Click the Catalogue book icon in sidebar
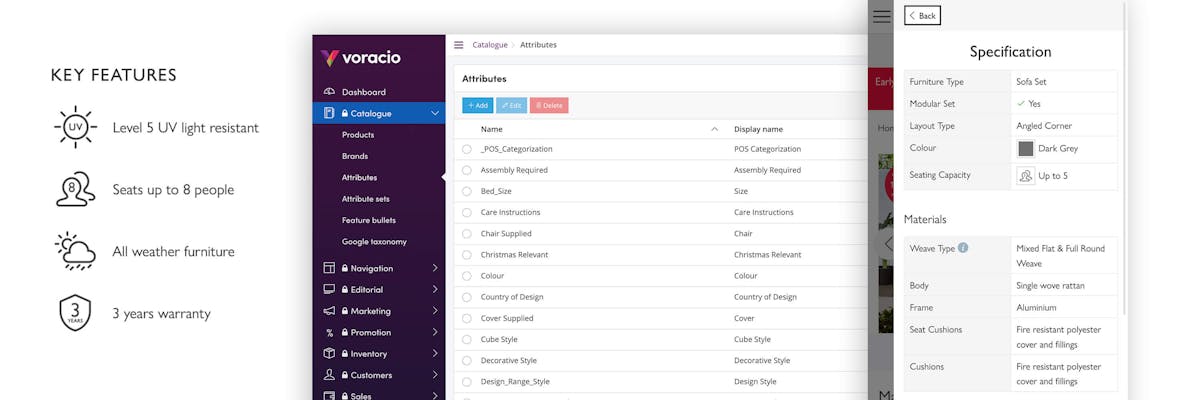The image size is (1200, 400). (329, 113)
